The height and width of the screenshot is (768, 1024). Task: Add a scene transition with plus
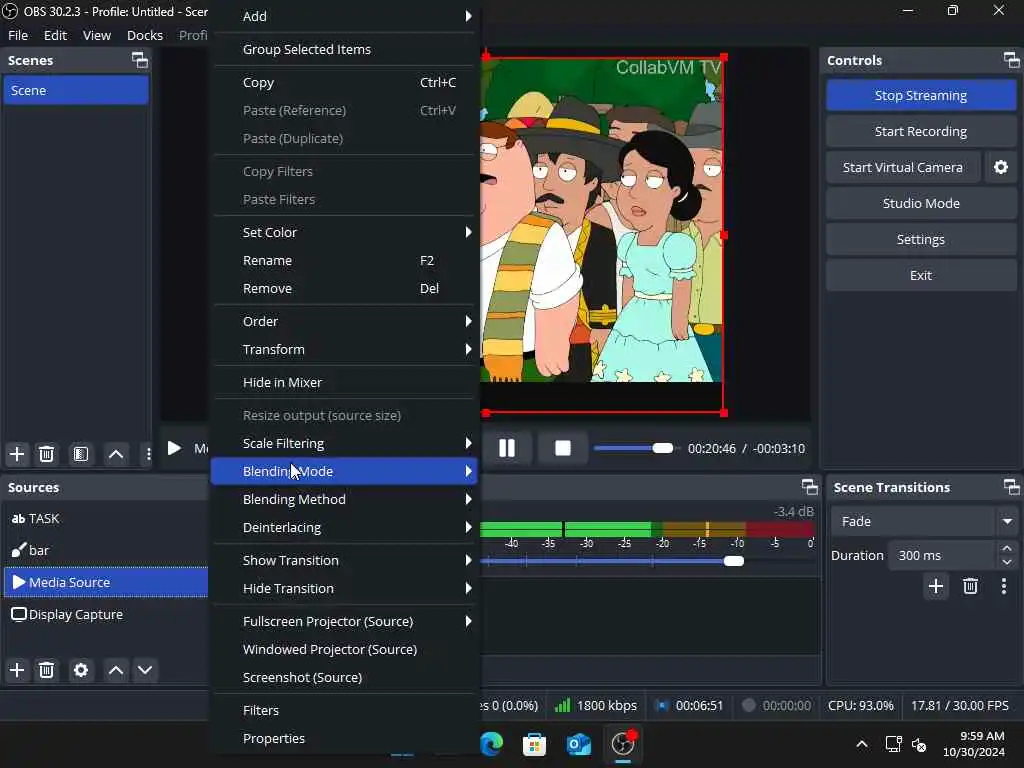click(936, 586)
